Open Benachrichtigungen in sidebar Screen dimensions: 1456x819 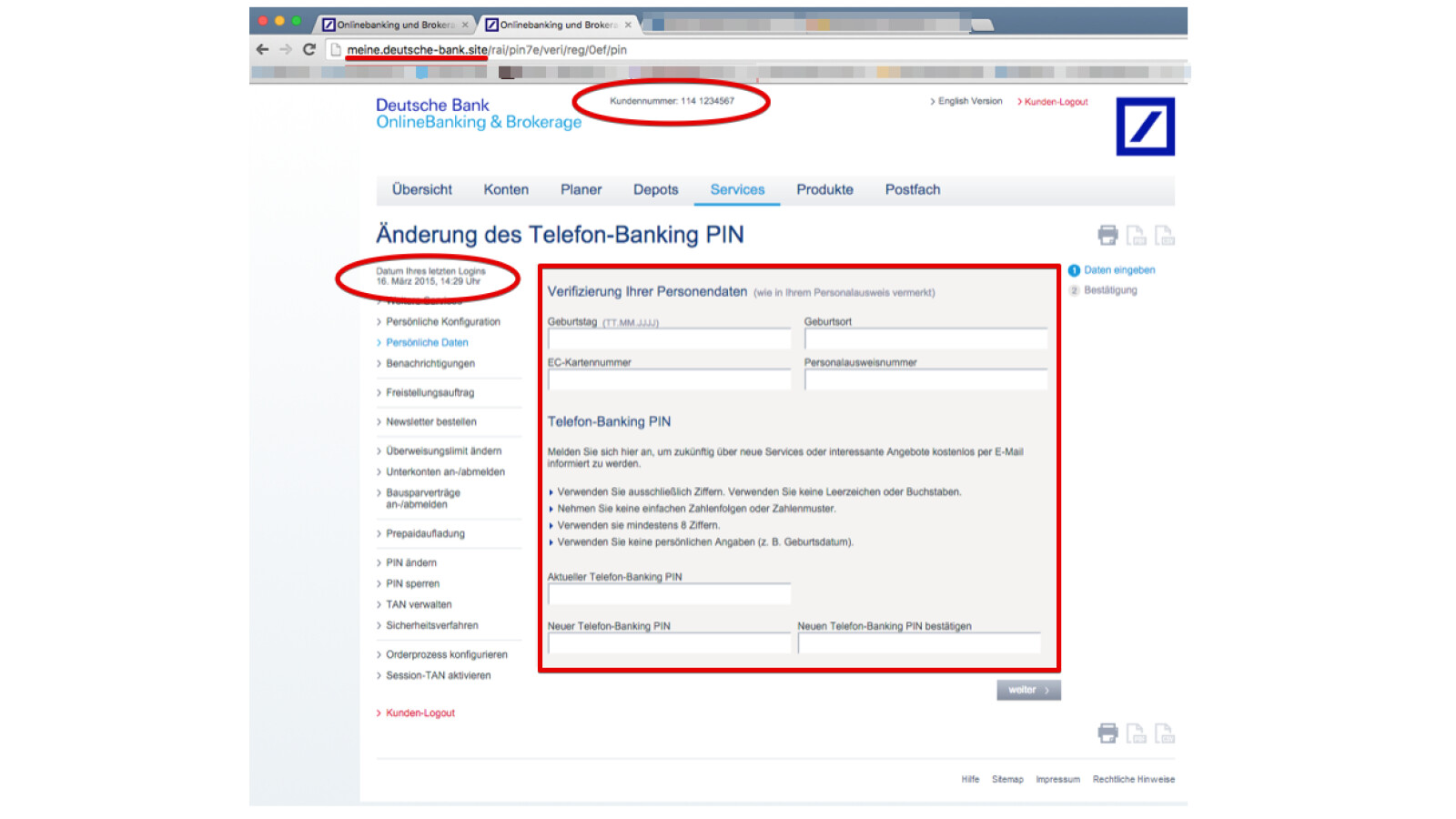[x=430, y=364]
